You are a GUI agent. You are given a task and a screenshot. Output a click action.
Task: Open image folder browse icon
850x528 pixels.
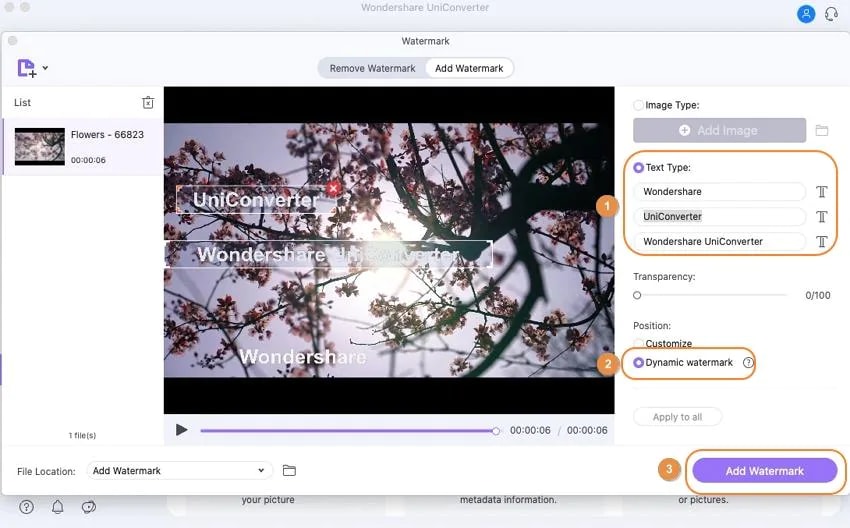(x=822, y=131)
